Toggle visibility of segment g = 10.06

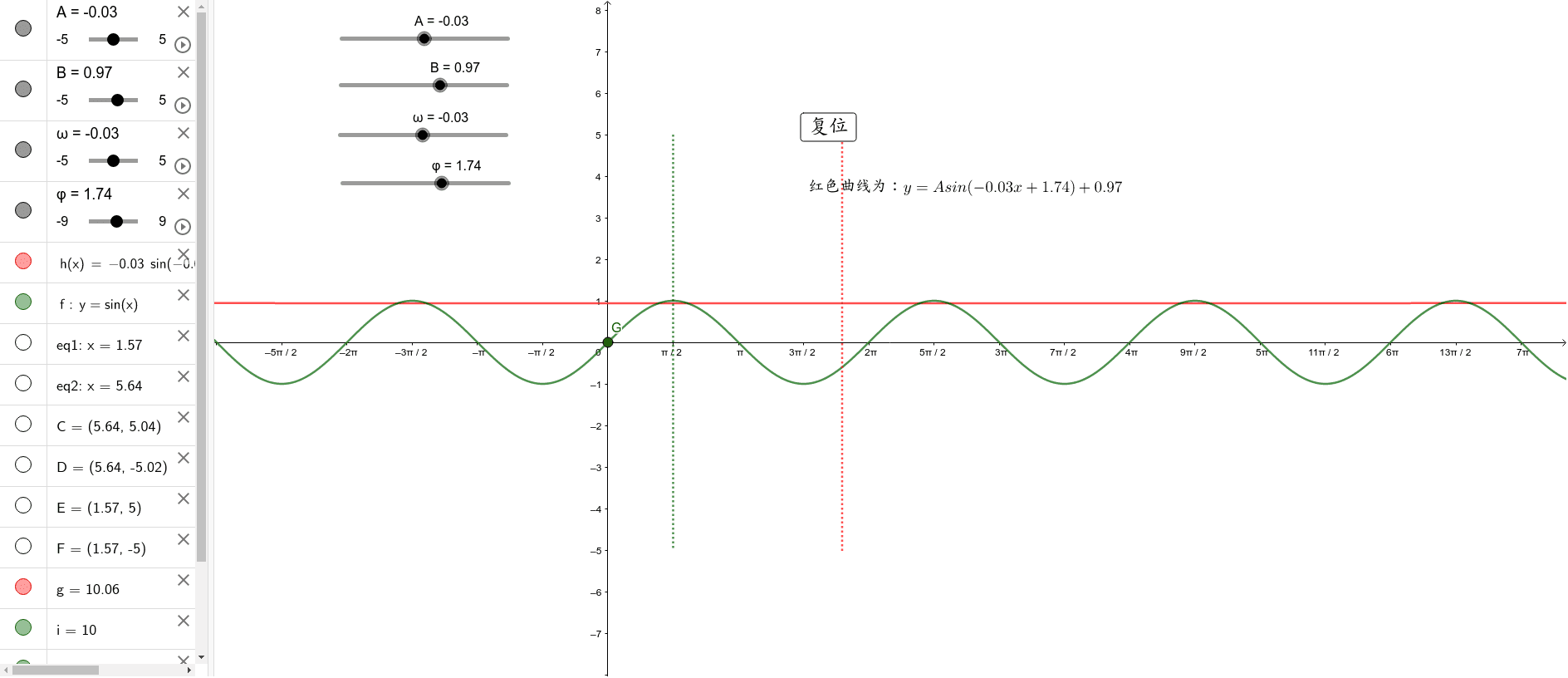(23, 587)
